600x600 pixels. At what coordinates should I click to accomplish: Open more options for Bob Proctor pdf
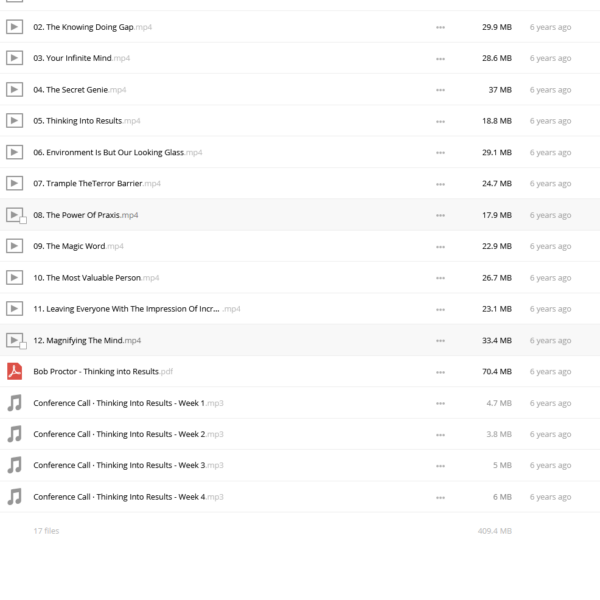tap(440, 372)
